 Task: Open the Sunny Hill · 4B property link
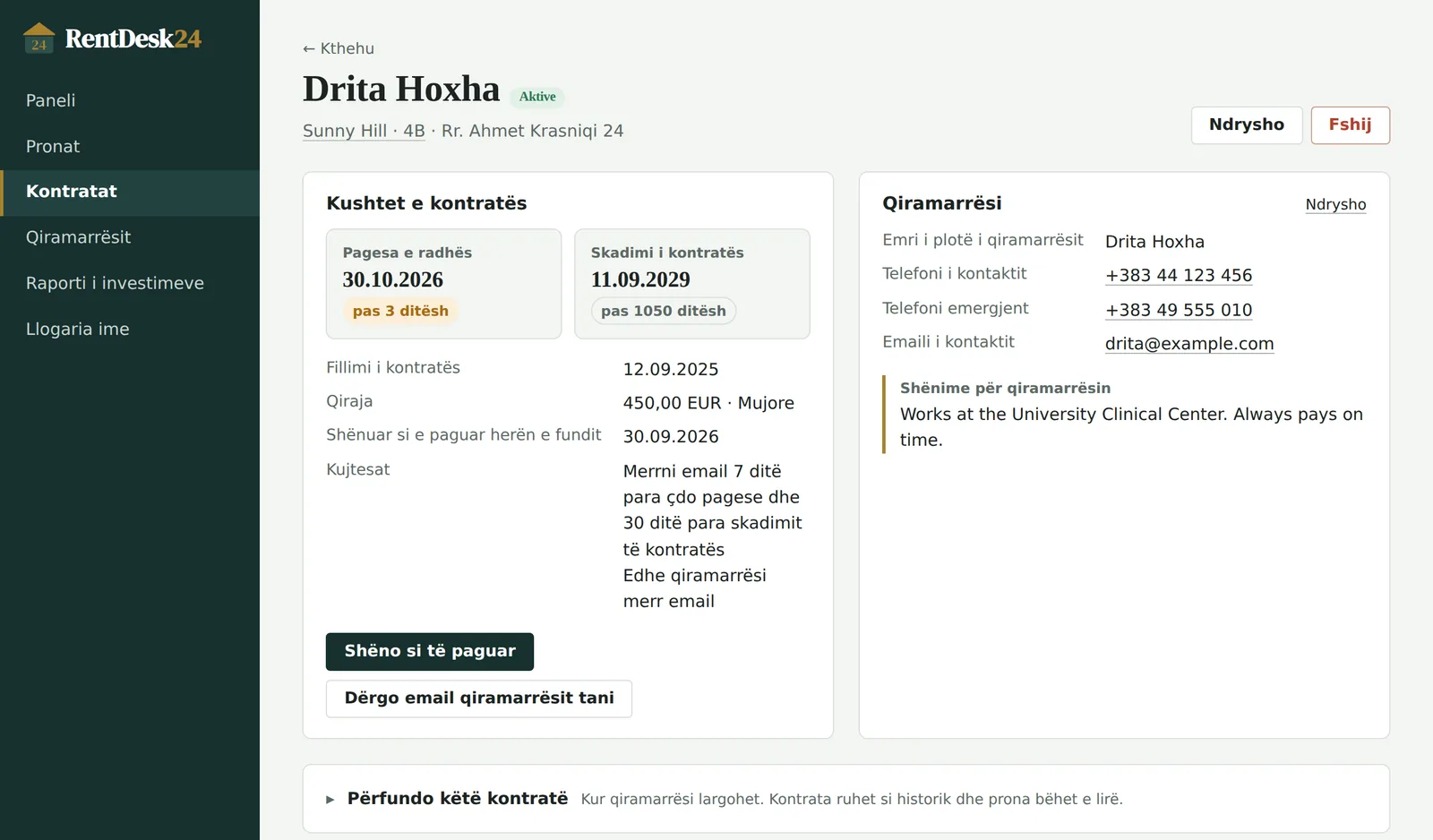(364, 131)
